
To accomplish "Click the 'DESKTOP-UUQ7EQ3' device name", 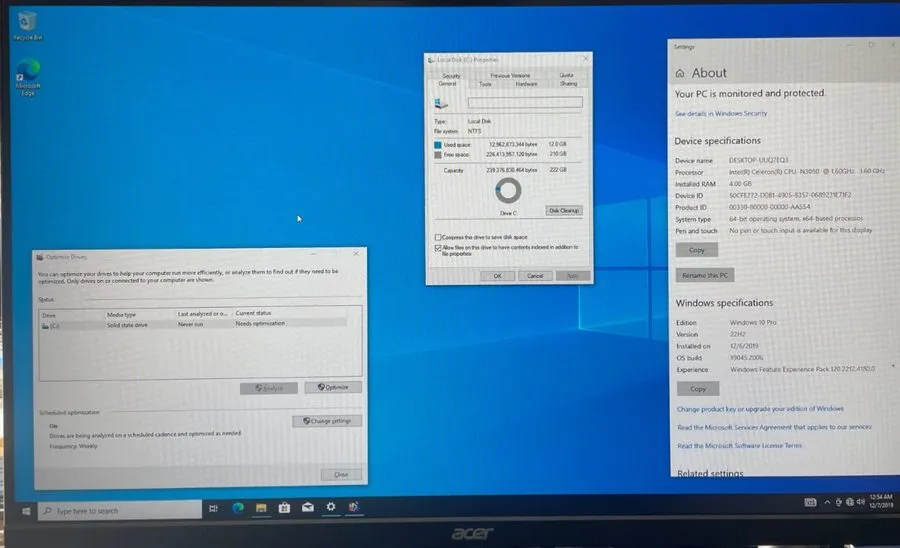I will tap(758, 160).
